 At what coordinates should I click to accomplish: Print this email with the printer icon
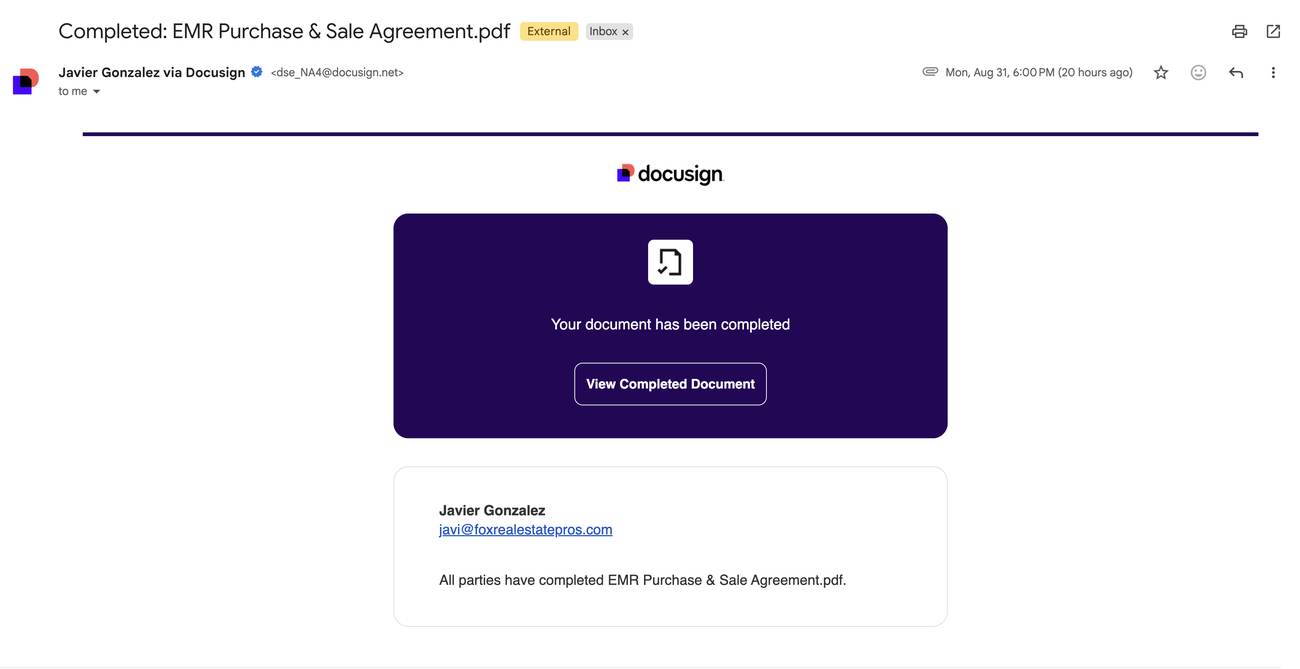(x=1239, y=31)
